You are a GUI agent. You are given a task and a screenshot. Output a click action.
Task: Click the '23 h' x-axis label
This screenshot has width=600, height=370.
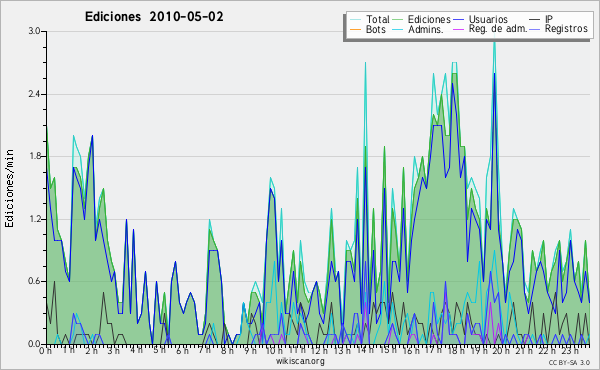(x=570, y=350)
